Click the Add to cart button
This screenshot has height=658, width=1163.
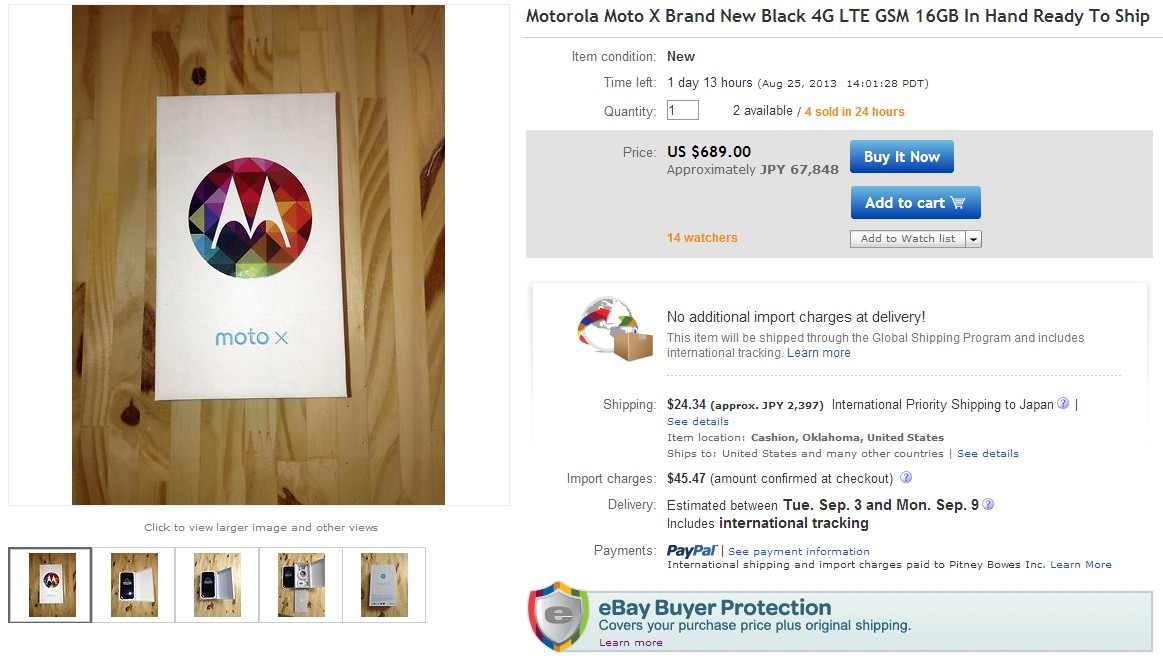click(915, 203)
